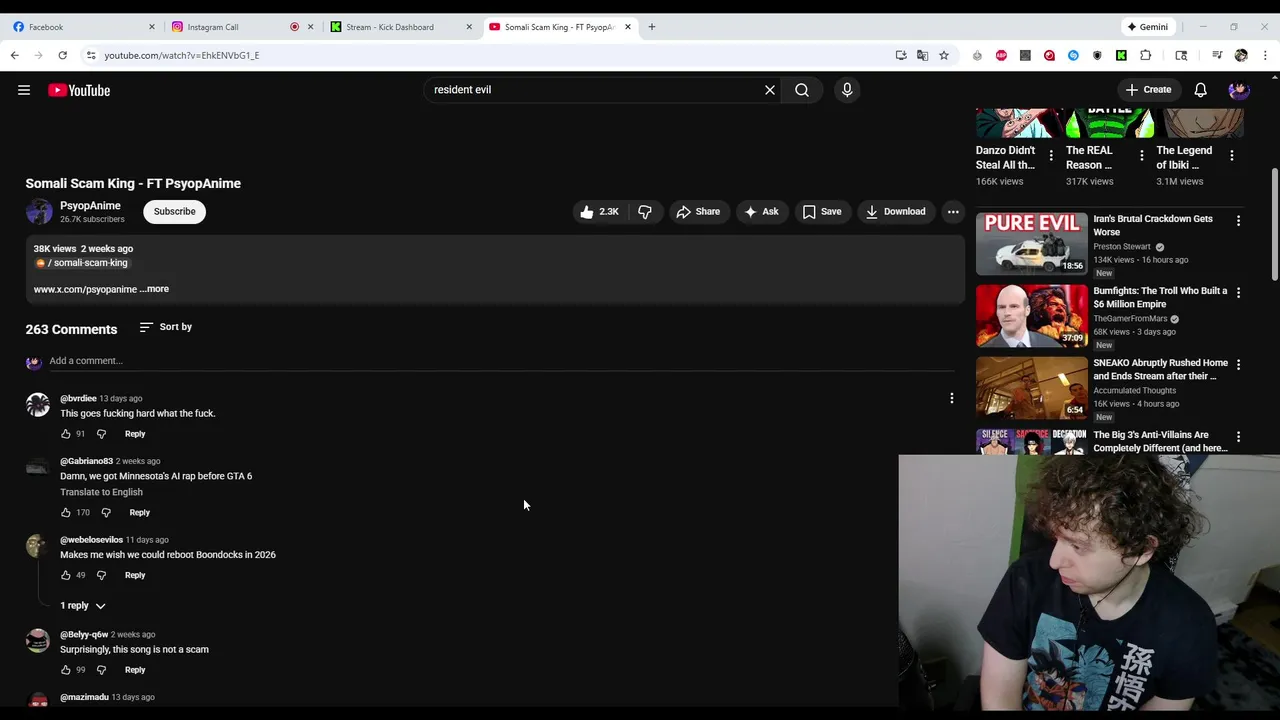Start voice search with the microphone
Image resolution: width=1280 pixels, height=720 pixels.
847,90
